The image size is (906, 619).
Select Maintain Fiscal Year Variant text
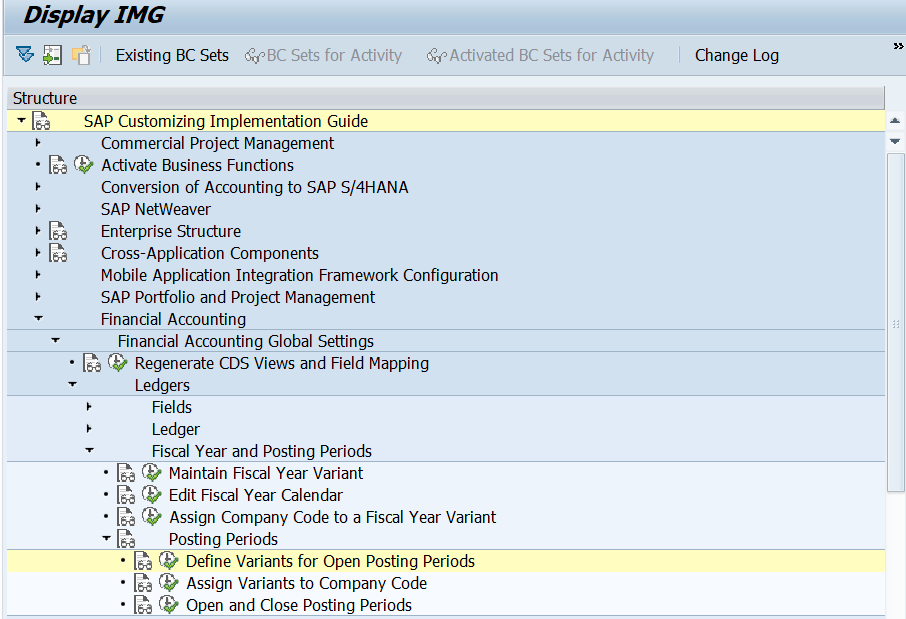point(266,473)
